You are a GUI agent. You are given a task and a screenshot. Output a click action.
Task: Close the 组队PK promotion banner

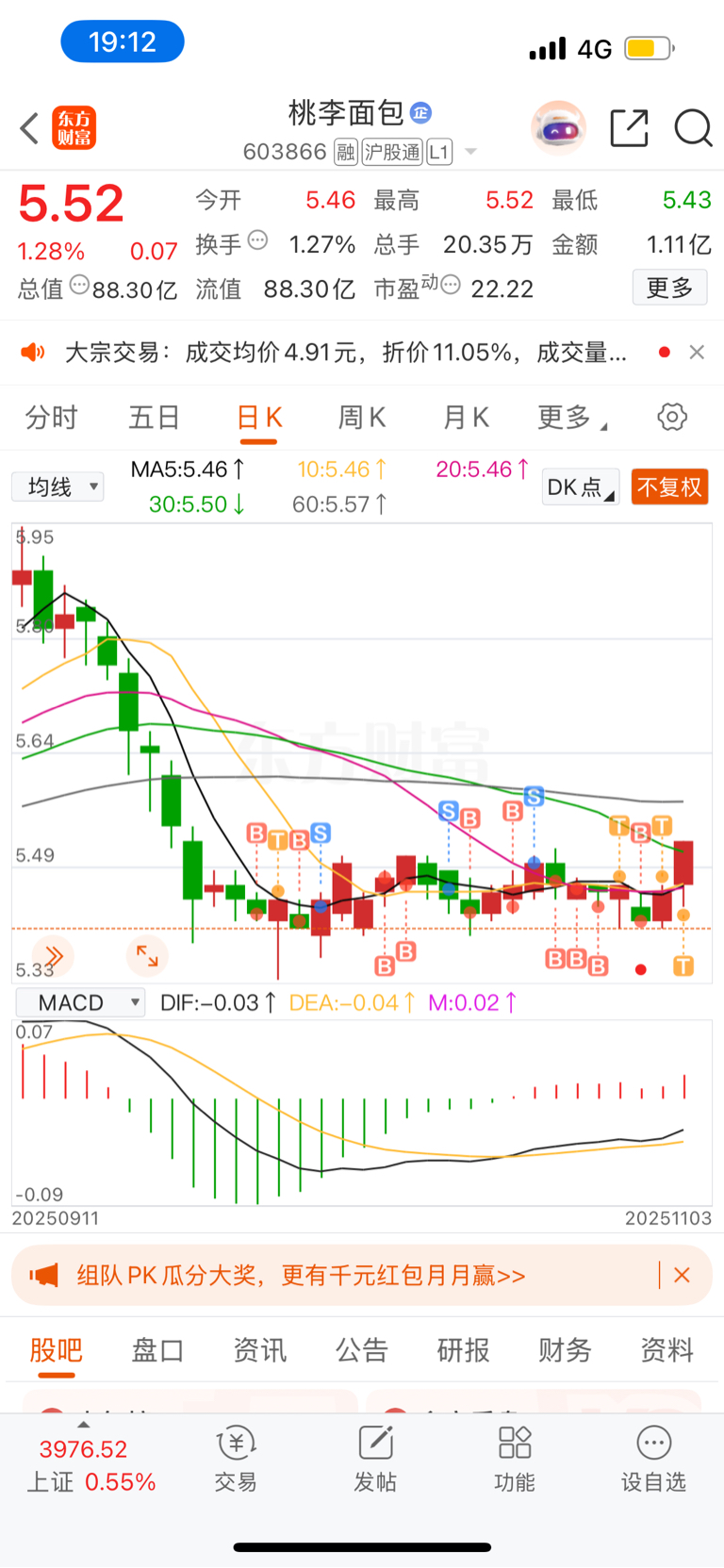click(683, 1275)
